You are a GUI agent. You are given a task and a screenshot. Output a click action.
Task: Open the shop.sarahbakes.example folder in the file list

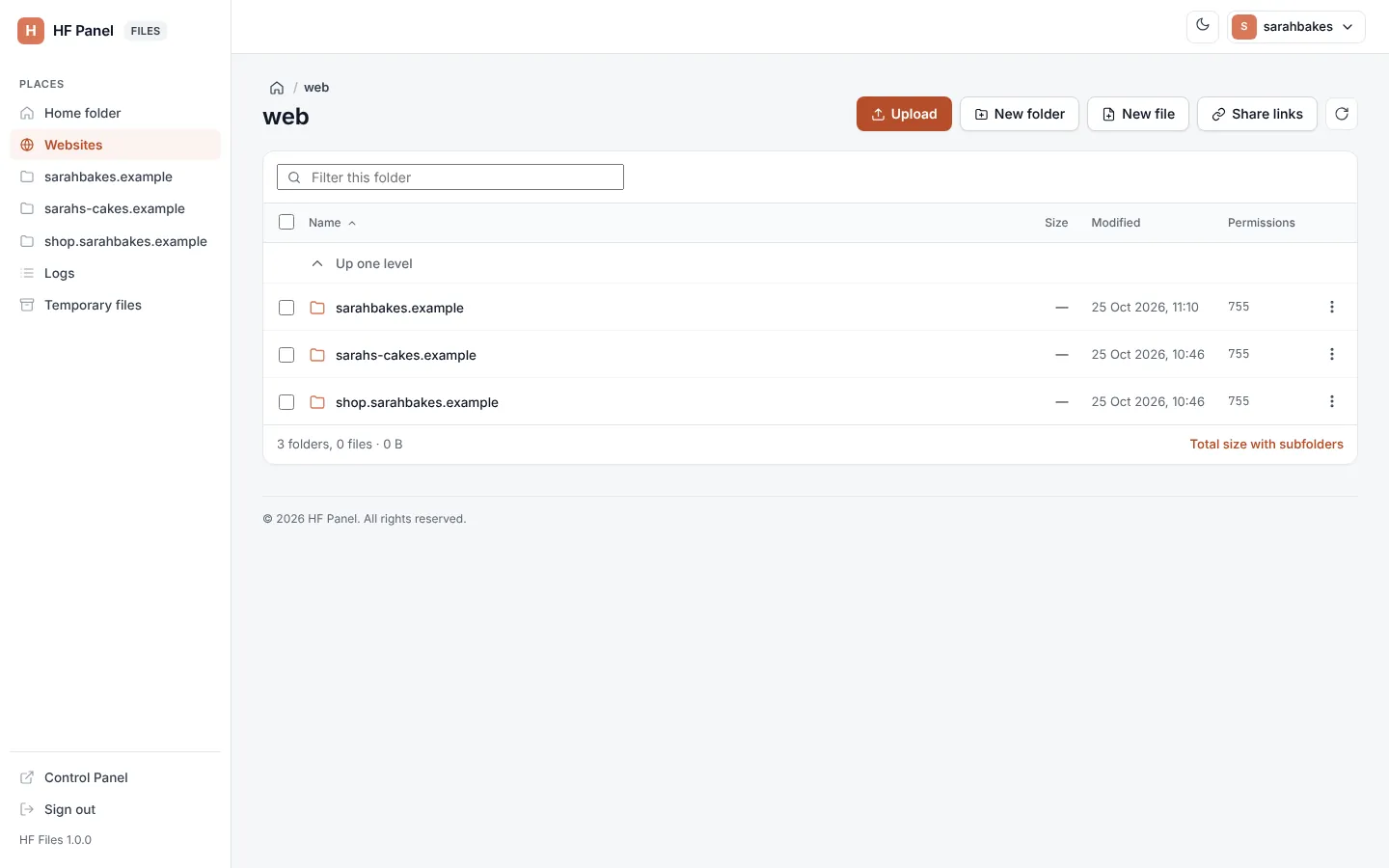[417, 402]
